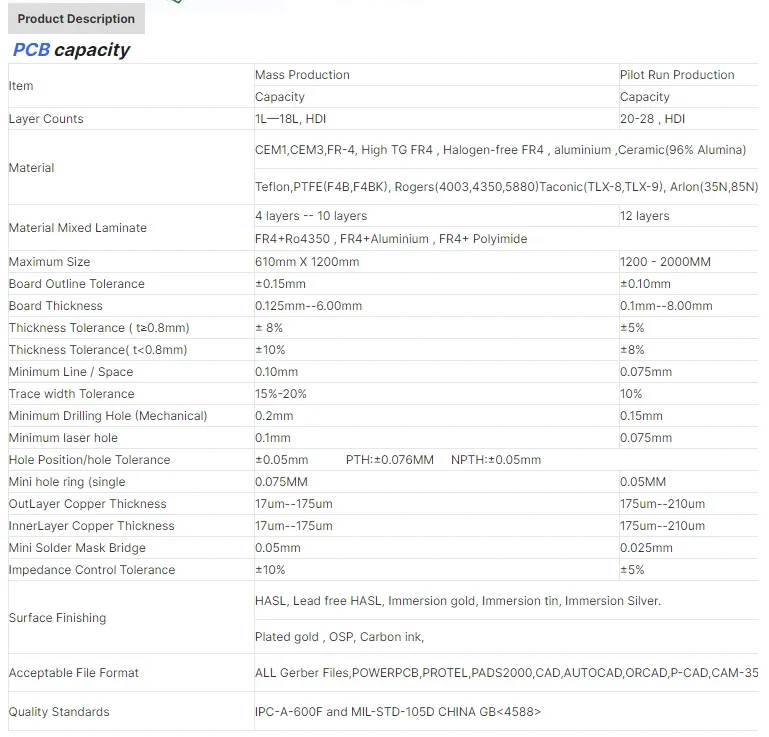Screen dimensions: 769x737
Task: Click 'Board Outline Tolerance' label
Action: (x=77, y=283)
